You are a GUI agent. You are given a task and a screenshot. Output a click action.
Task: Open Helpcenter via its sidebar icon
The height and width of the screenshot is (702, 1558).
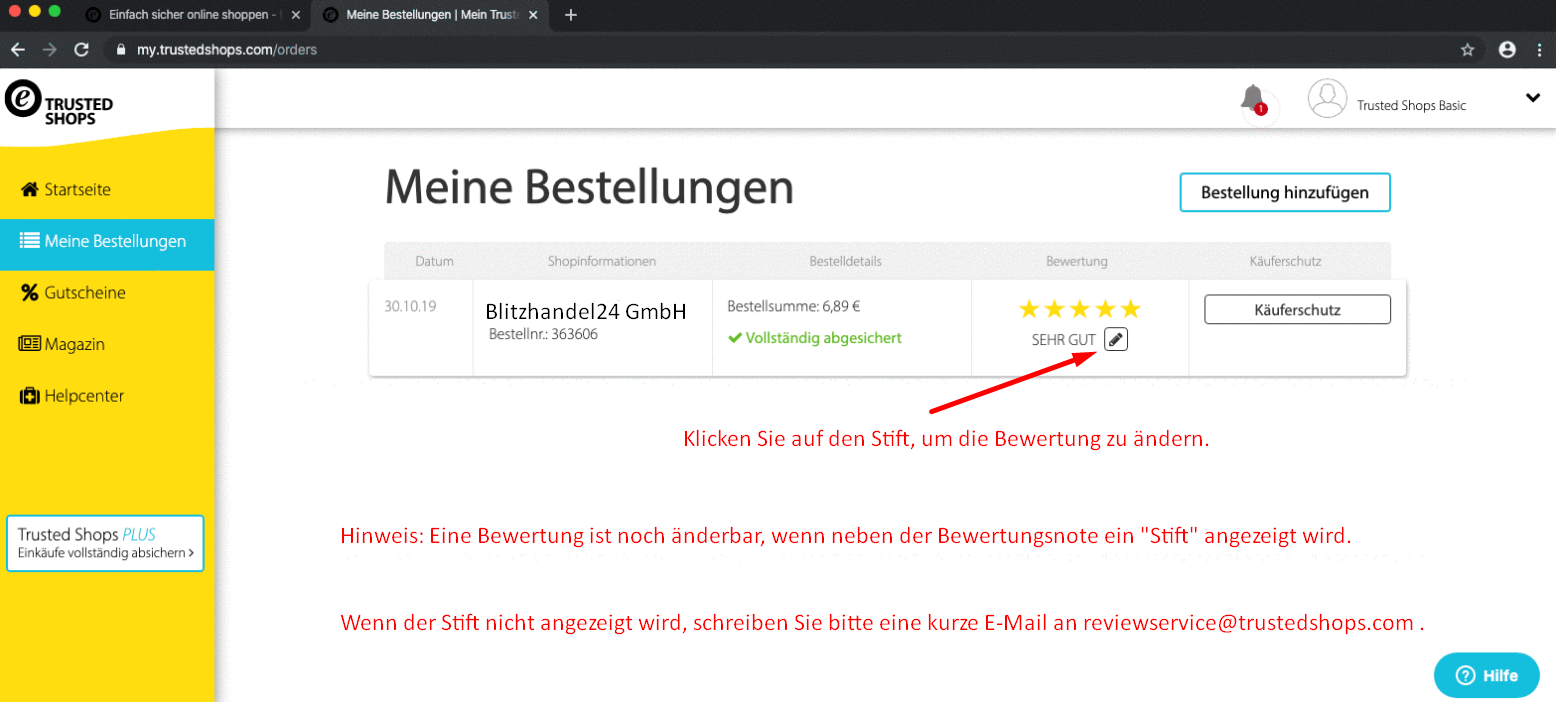coord(30,395)
